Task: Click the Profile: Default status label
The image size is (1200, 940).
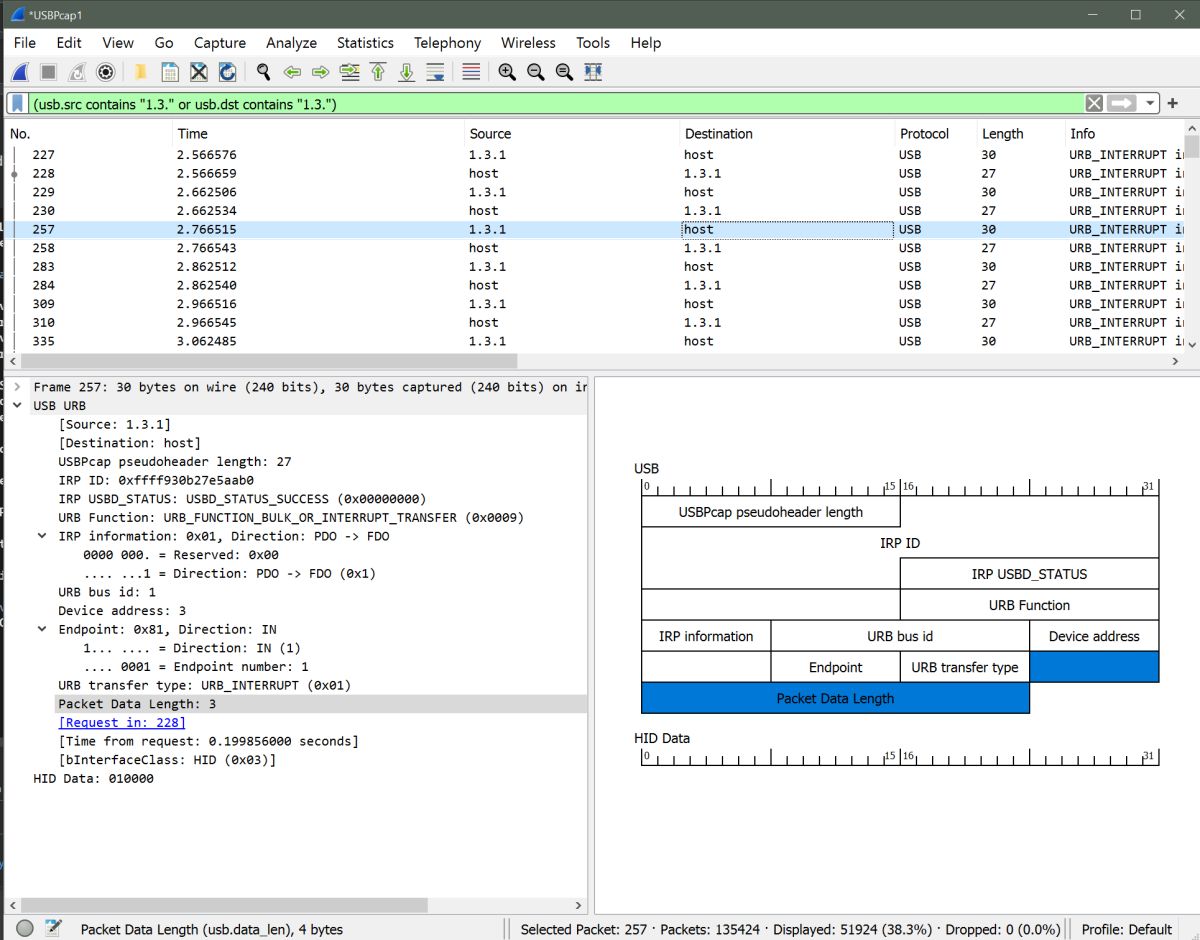Action: point(1127,929)
